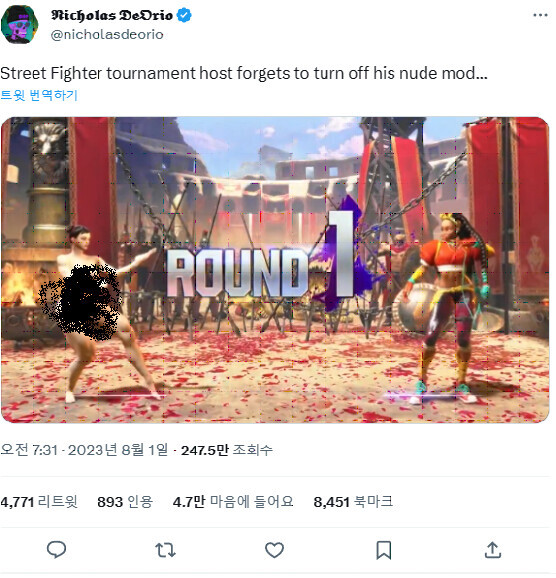556x578 pixels.
Task: Open the reply speech bubble icon
Action: [56, 550]
